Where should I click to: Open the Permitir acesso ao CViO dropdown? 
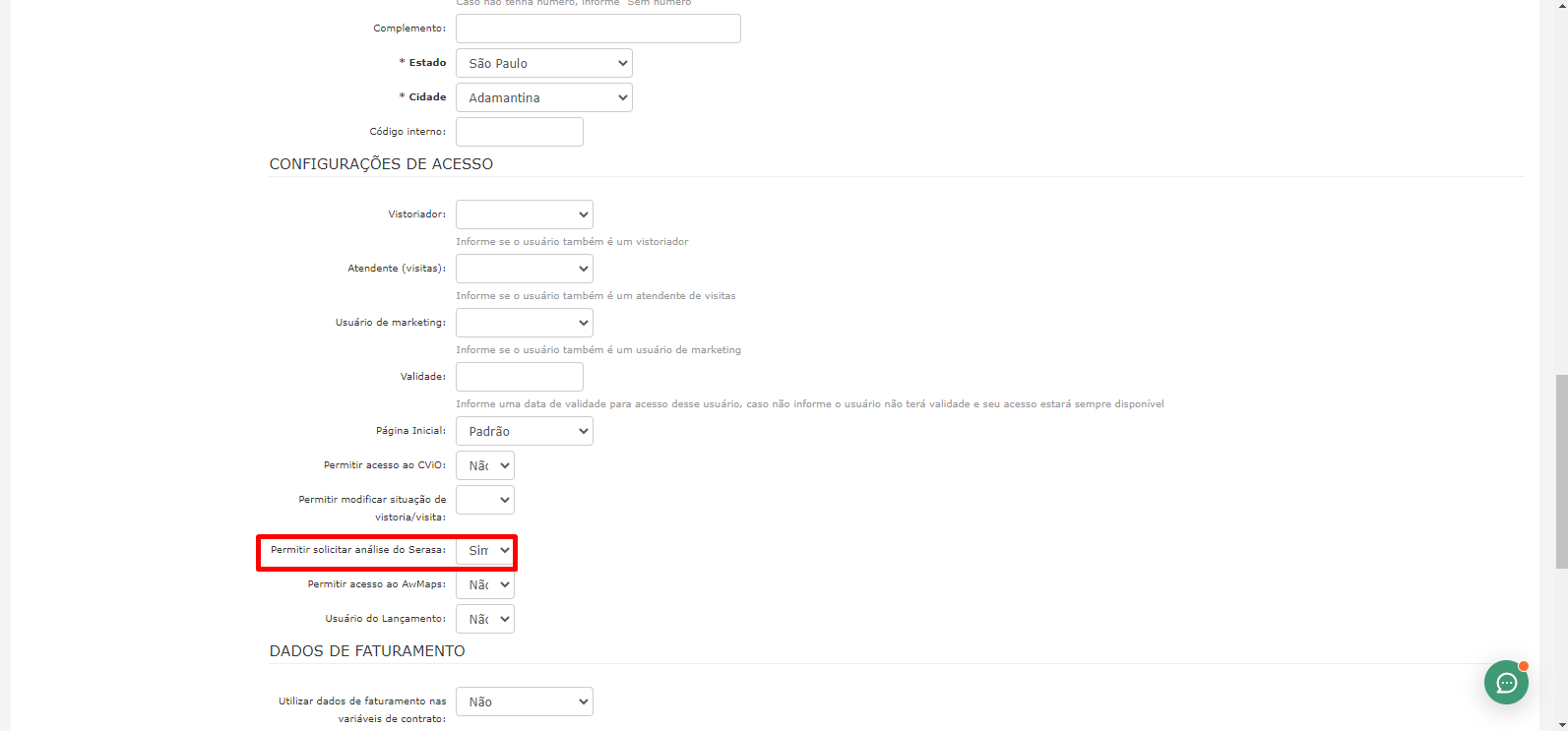[x=485, y=465]
